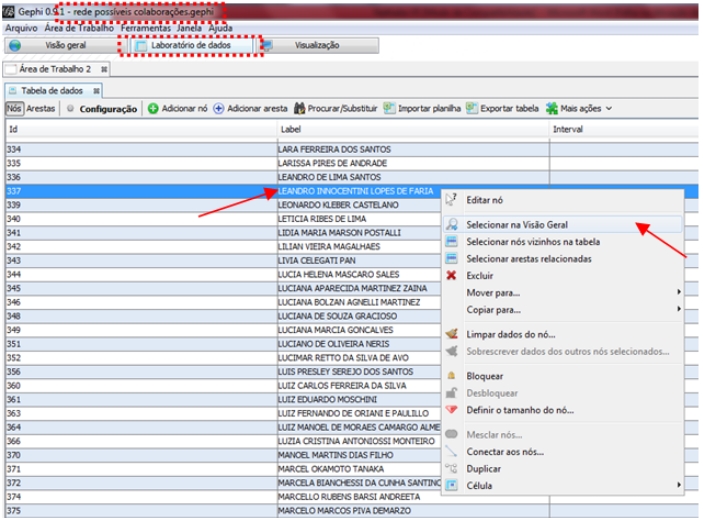Screen dimensions: 703x518
Task: Open the Ferramentas menu
Action: [x=146, y=28]
